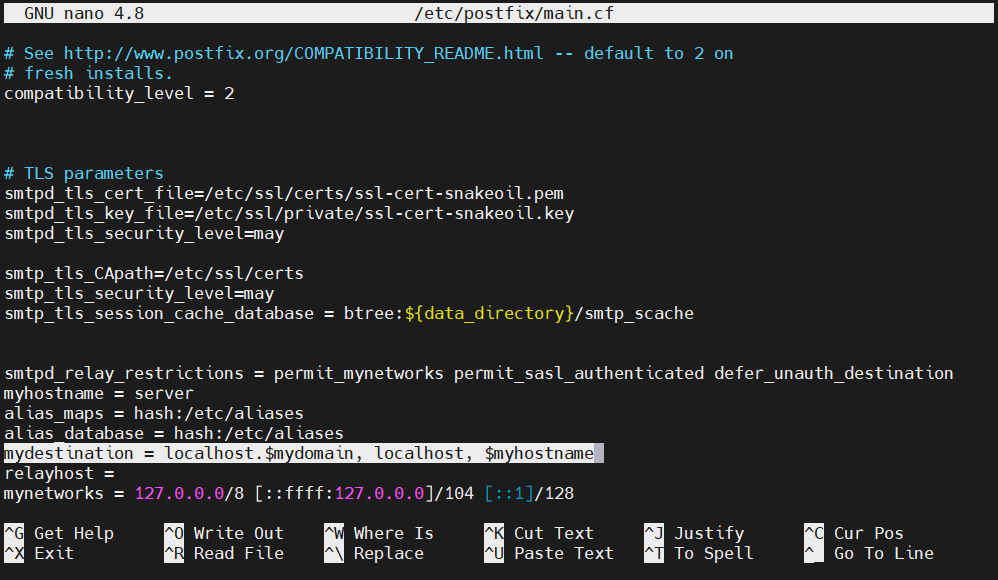The width and height of the screenshot is (998, 580).
Task: Click the smtp_tls_CApath=/etc/ssl/certs line
Action: tap(154, 273)
